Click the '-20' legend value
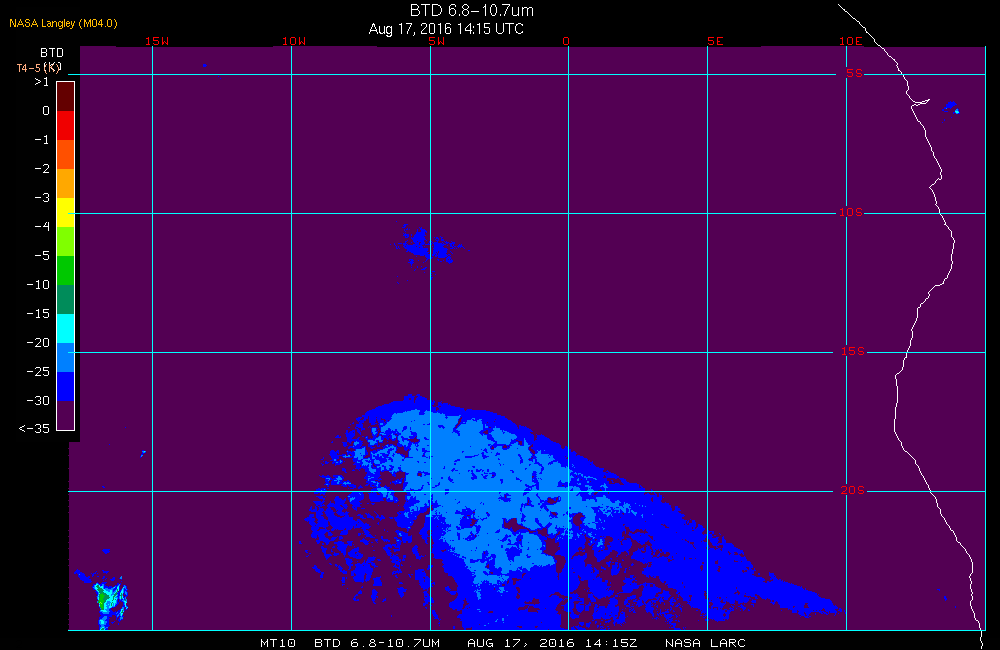This screenshot has height=650, width=1000. click(x=38, y=343)
